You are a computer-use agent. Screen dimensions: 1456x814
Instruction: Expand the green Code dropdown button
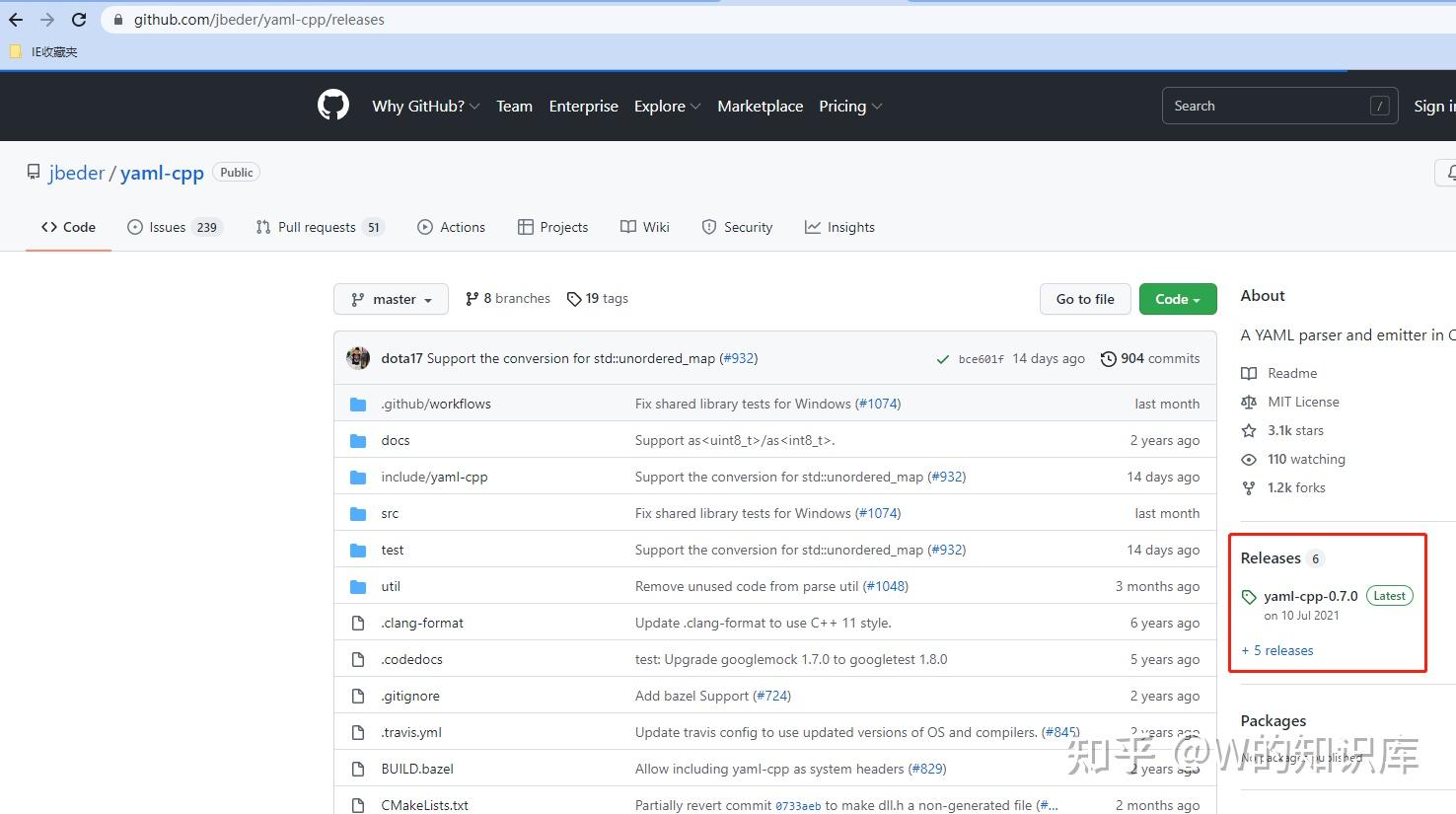point(1178,299)
